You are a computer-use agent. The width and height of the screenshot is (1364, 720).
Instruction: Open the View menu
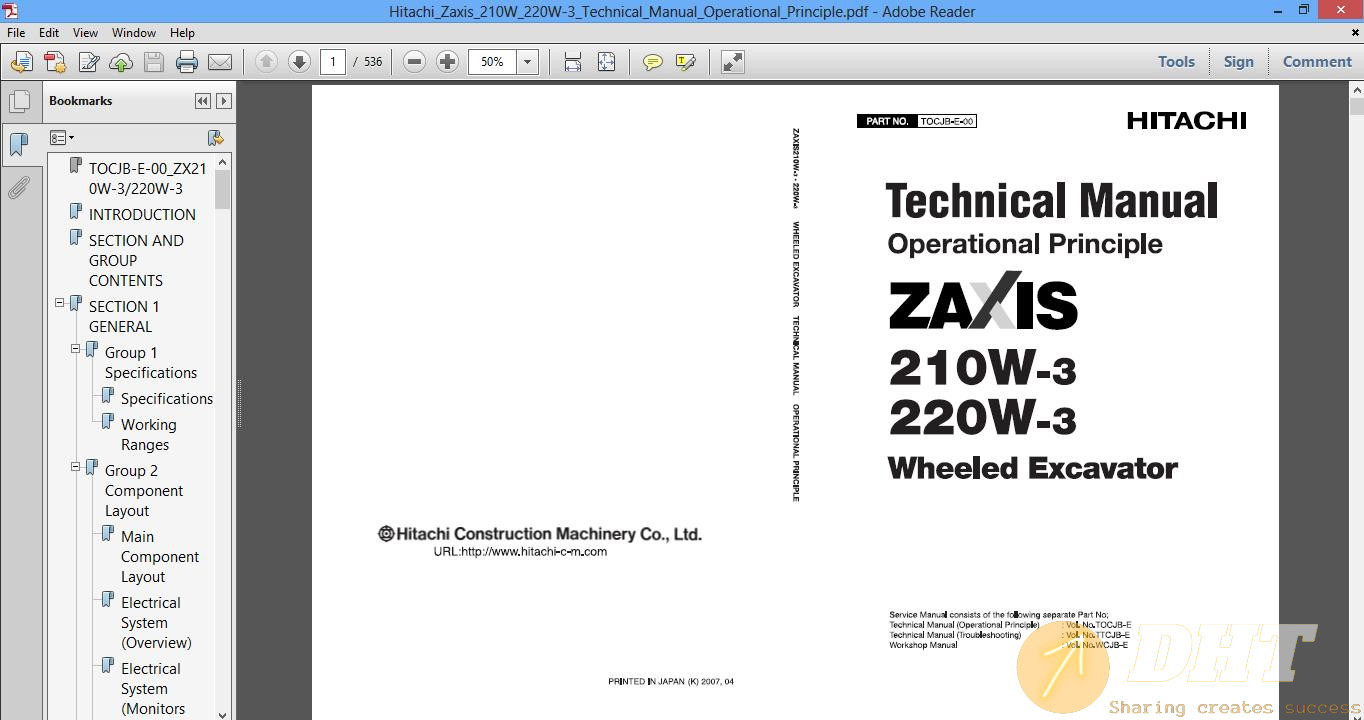click(86, 33)
